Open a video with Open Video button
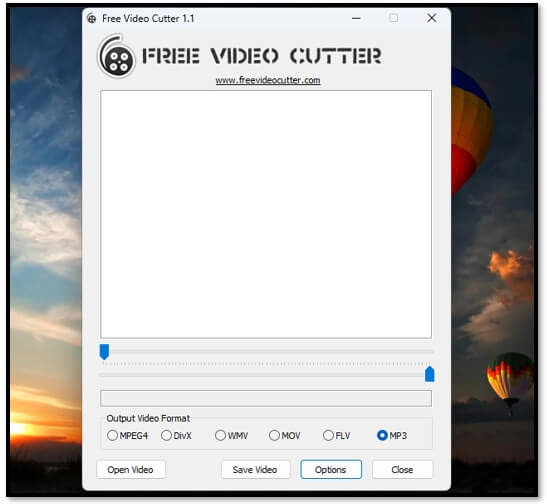The width and height of the screenshot is (547, 504). 131,469
